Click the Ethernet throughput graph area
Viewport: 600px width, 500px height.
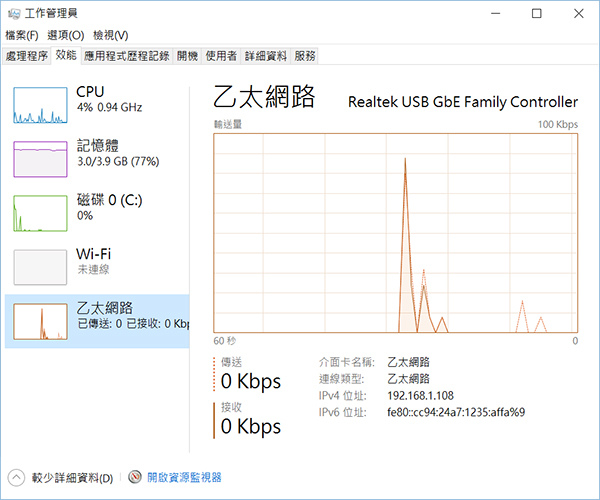click(396, 232)
